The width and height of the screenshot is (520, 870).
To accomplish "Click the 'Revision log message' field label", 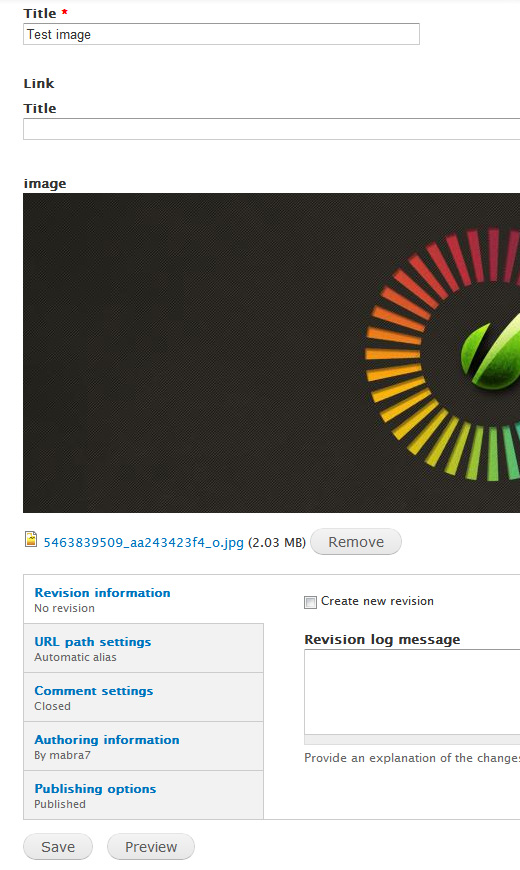I will (382, 639).
